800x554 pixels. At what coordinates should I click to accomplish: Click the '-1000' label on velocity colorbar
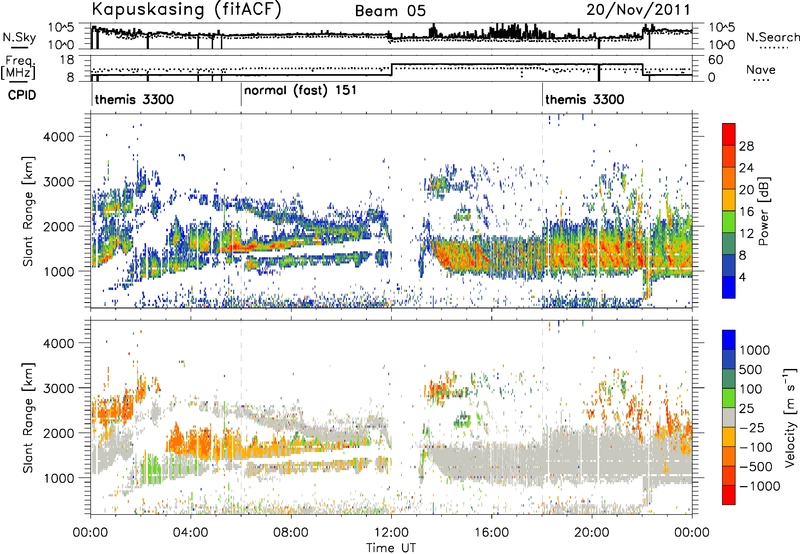pyautogui.click(x=759, y=486)
